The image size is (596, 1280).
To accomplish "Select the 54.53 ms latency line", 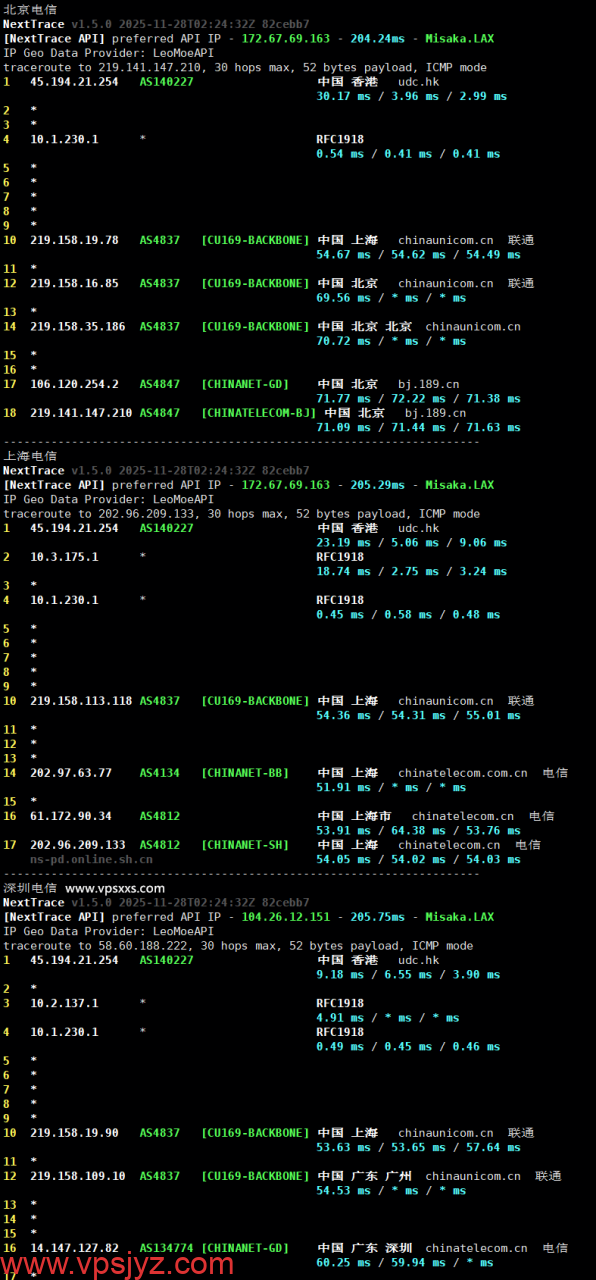I will [x=391, y=1191].
